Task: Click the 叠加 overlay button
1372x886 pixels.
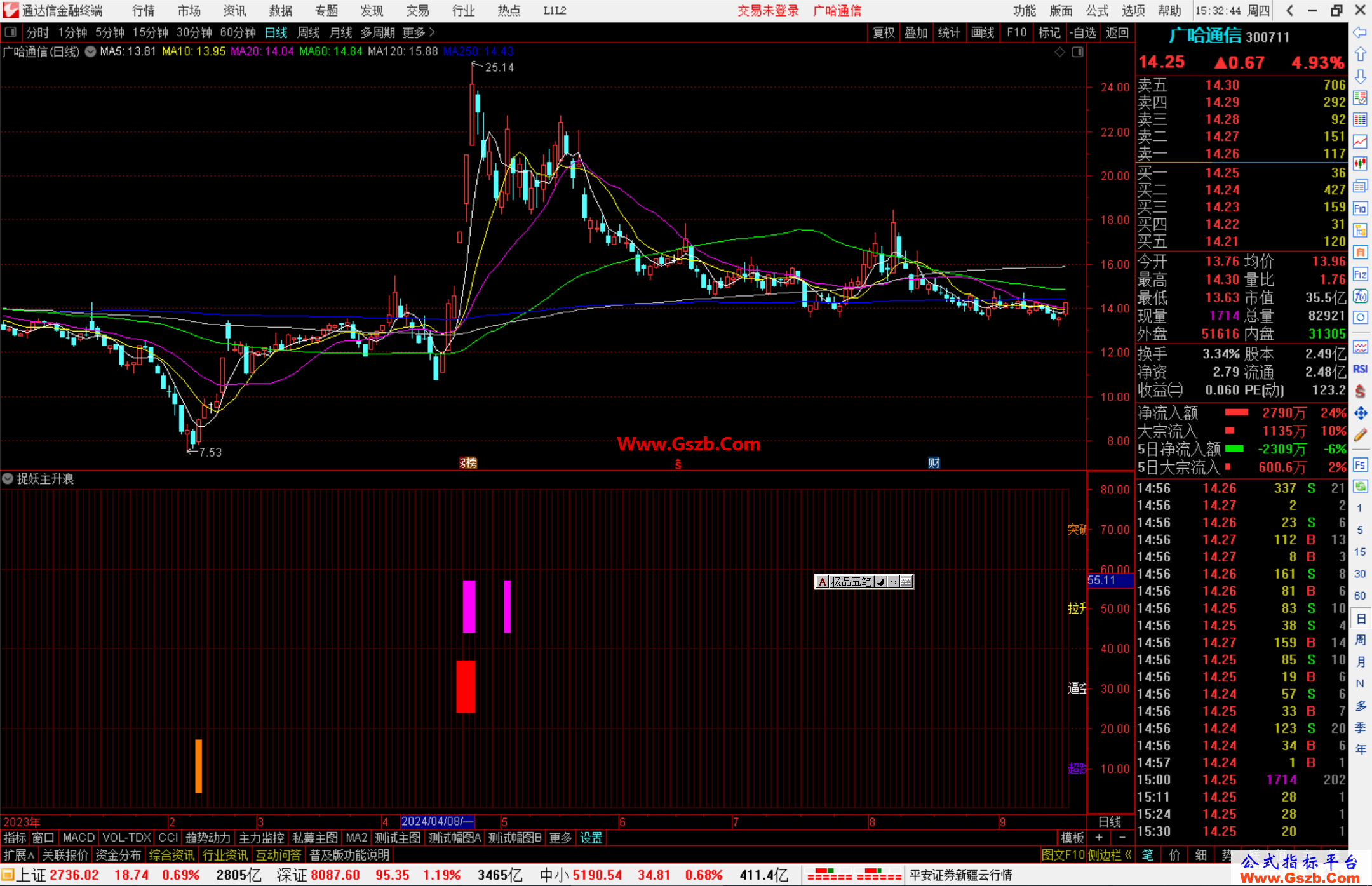Action: click(916, 32)
